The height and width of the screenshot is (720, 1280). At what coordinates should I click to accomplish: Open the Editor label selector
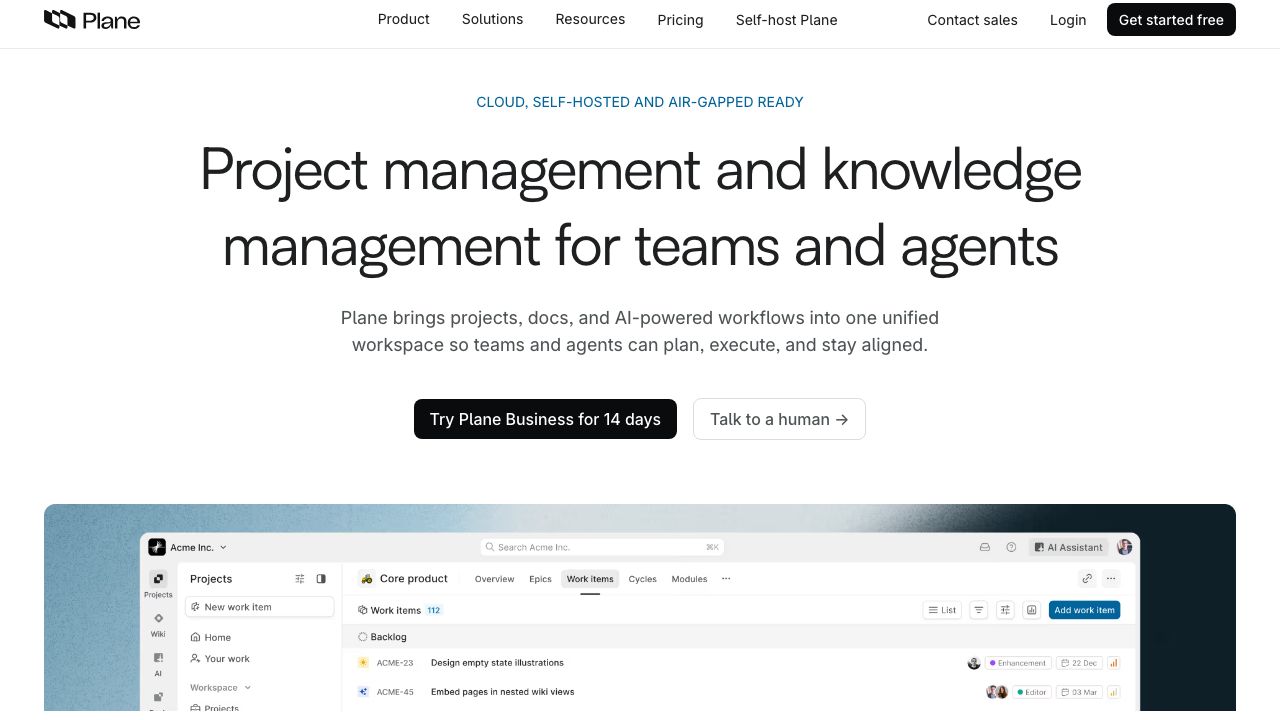click(x=1032, y=692)
